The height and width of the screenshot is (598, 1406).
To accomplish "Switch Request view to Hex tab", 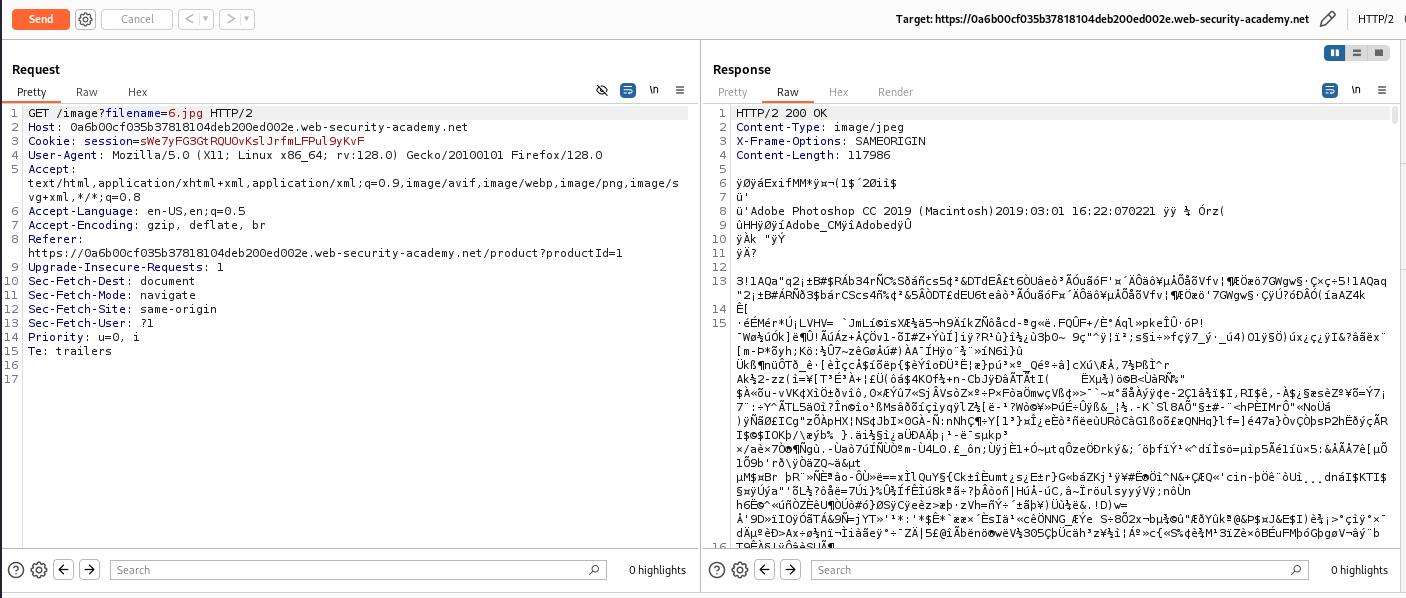I will (137, 92).
